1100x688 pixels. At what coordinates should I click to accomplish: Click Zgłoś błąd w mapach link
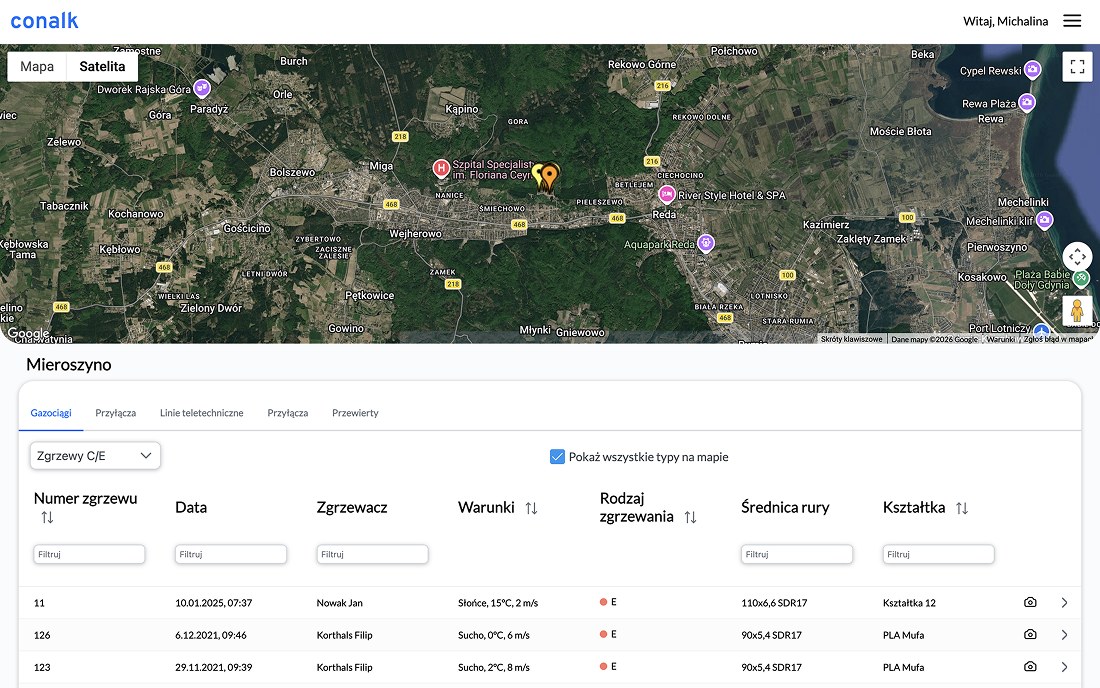click(1058, 339)
